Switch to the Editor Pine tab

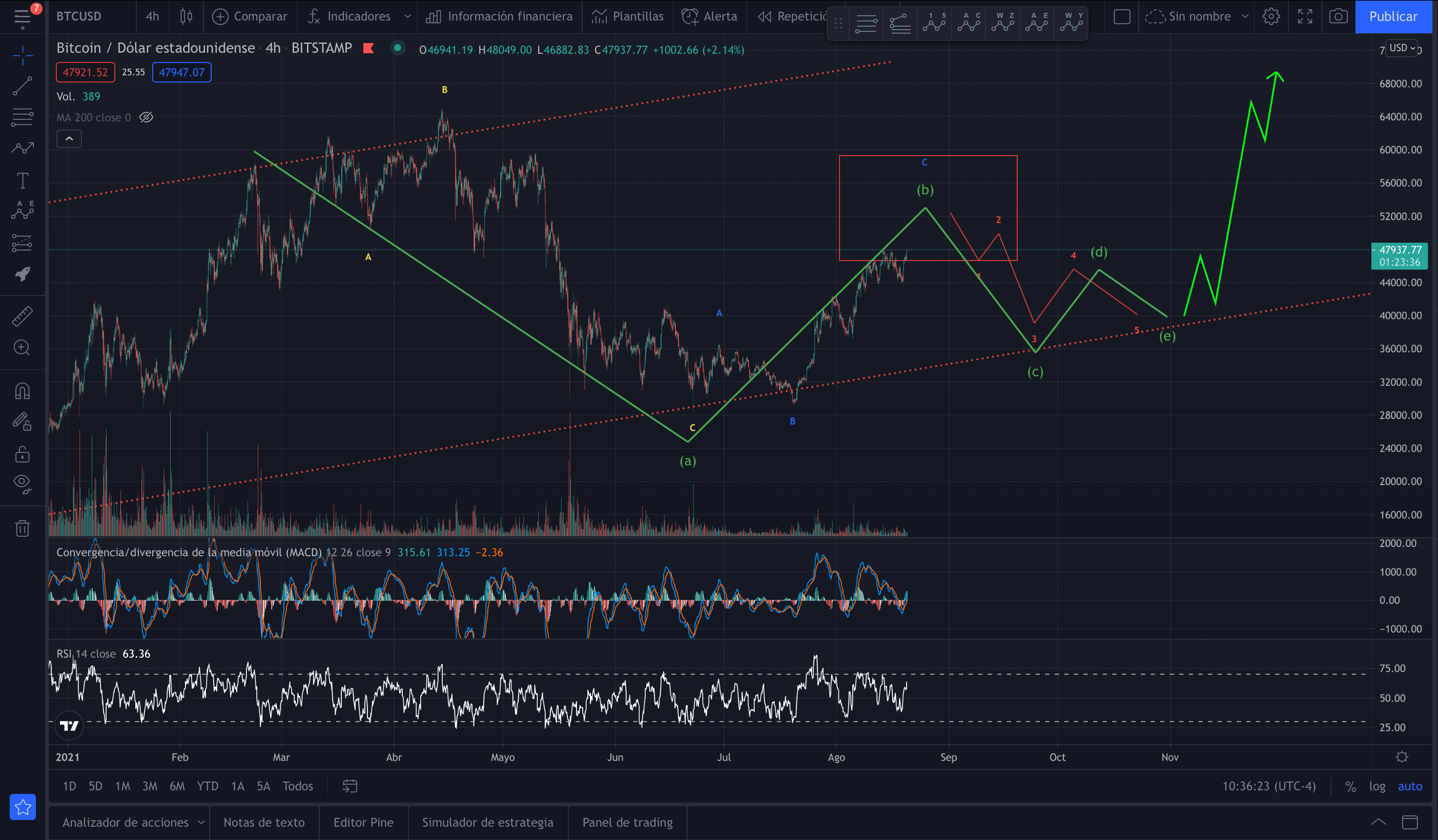click(x=363, y=822)
